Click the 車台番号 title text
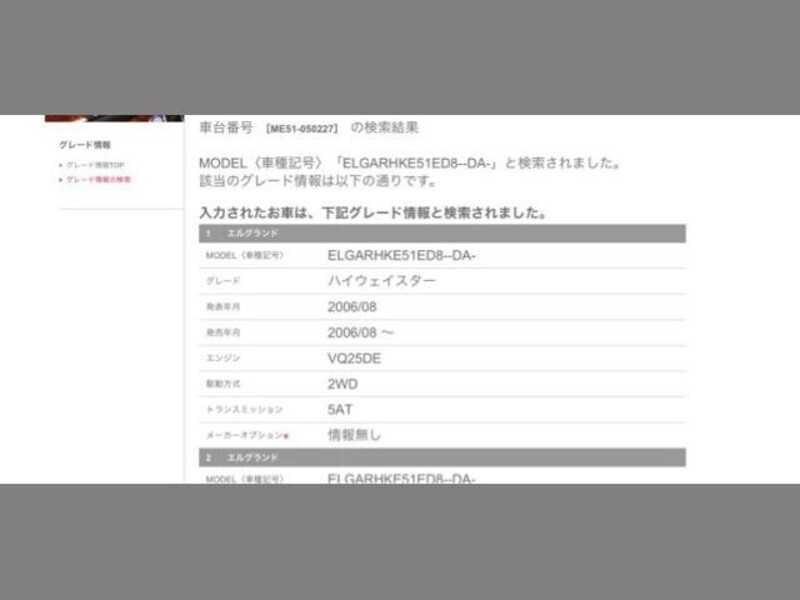 point(226,128)
